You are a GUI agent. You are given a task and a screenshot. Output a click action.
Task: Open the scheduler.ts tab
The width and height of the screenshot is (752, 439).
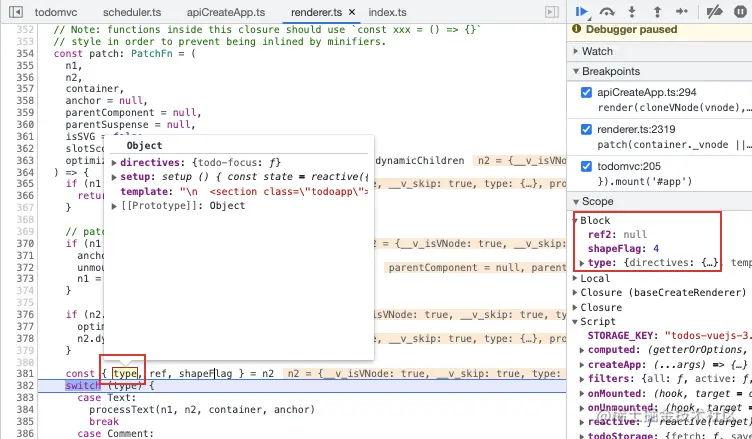pos(132,12)
